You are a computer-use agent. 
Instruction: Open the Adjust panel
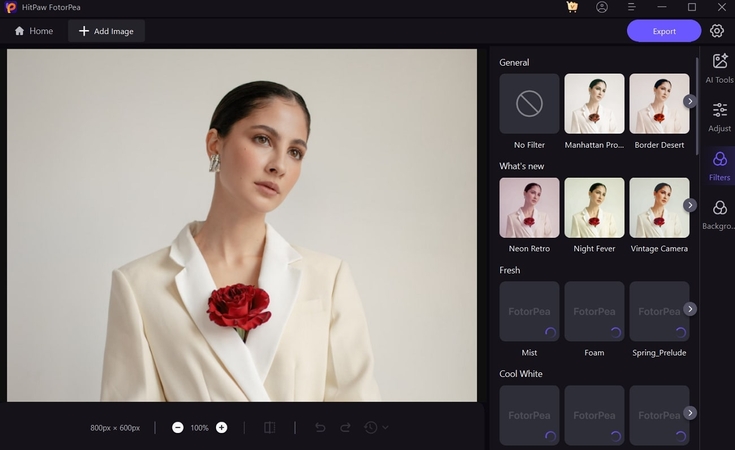coord(719,116)
